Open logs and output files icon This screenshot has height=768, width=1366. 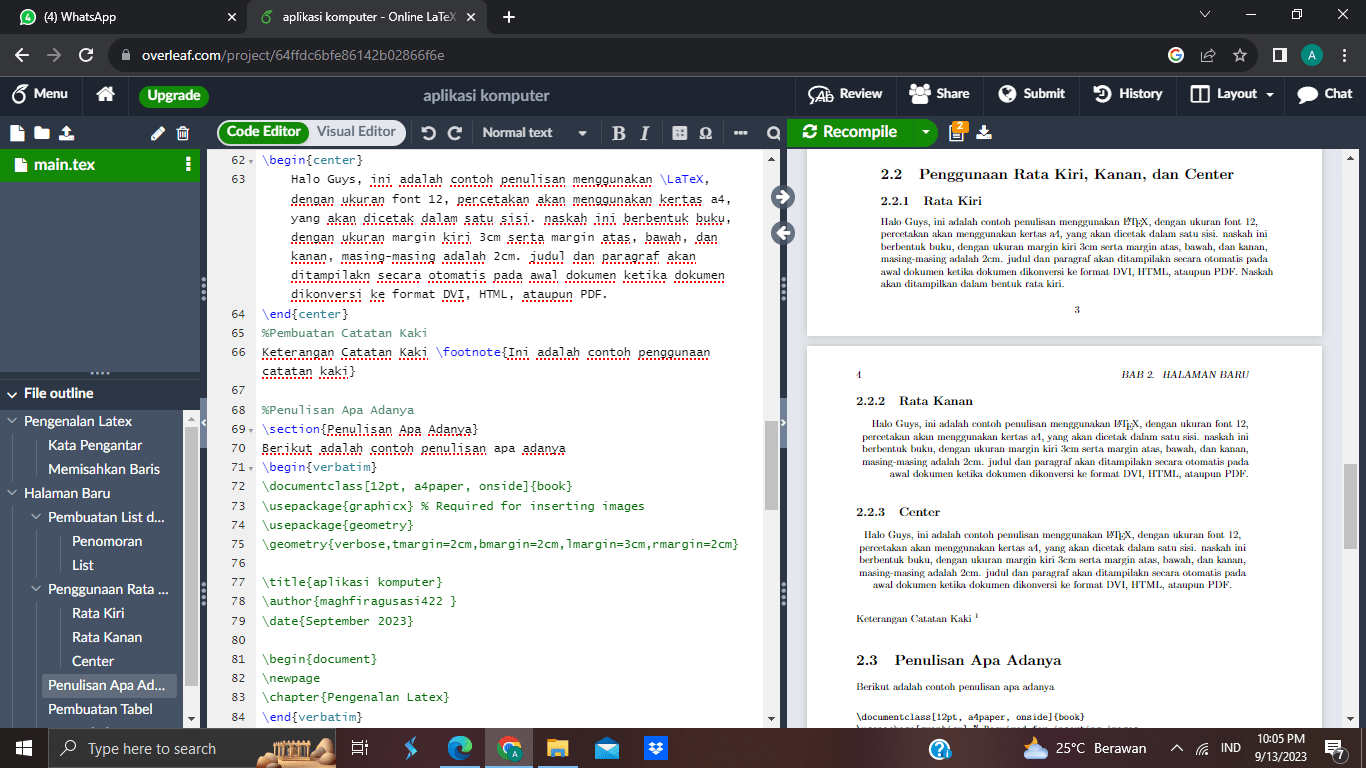coord(957,132)
